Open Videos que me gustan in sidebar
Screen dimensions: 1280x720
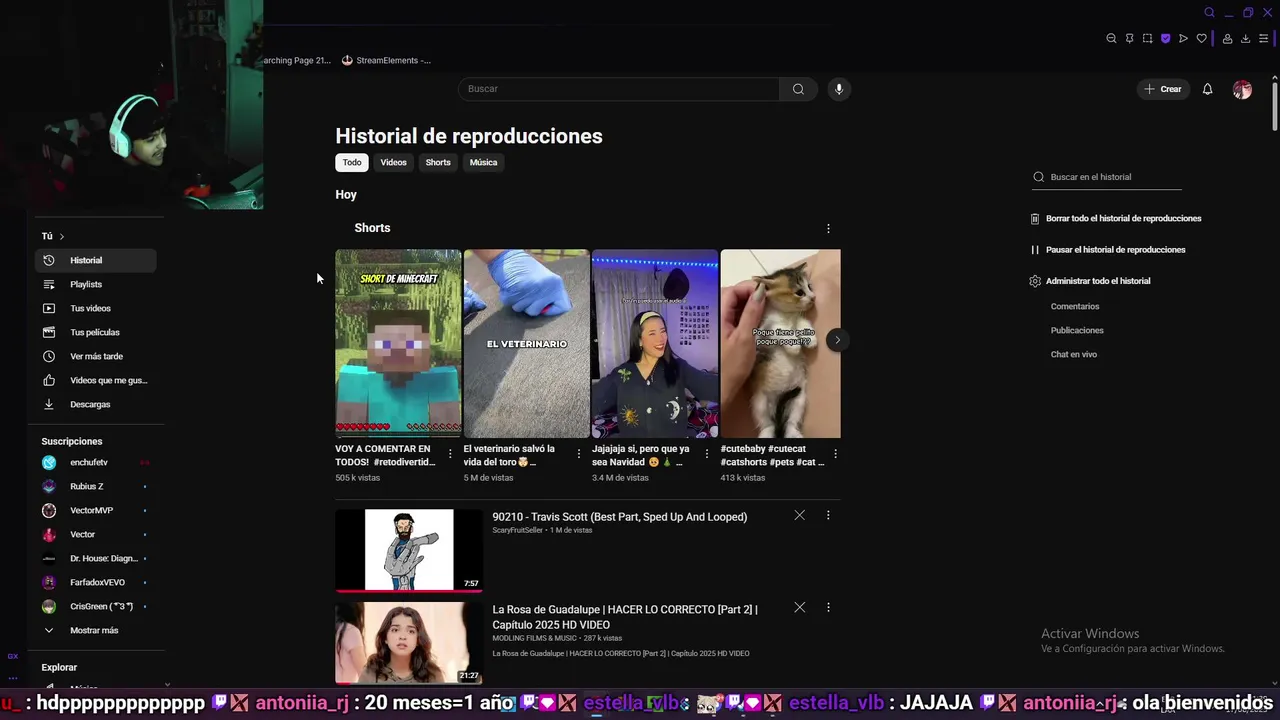95,380
